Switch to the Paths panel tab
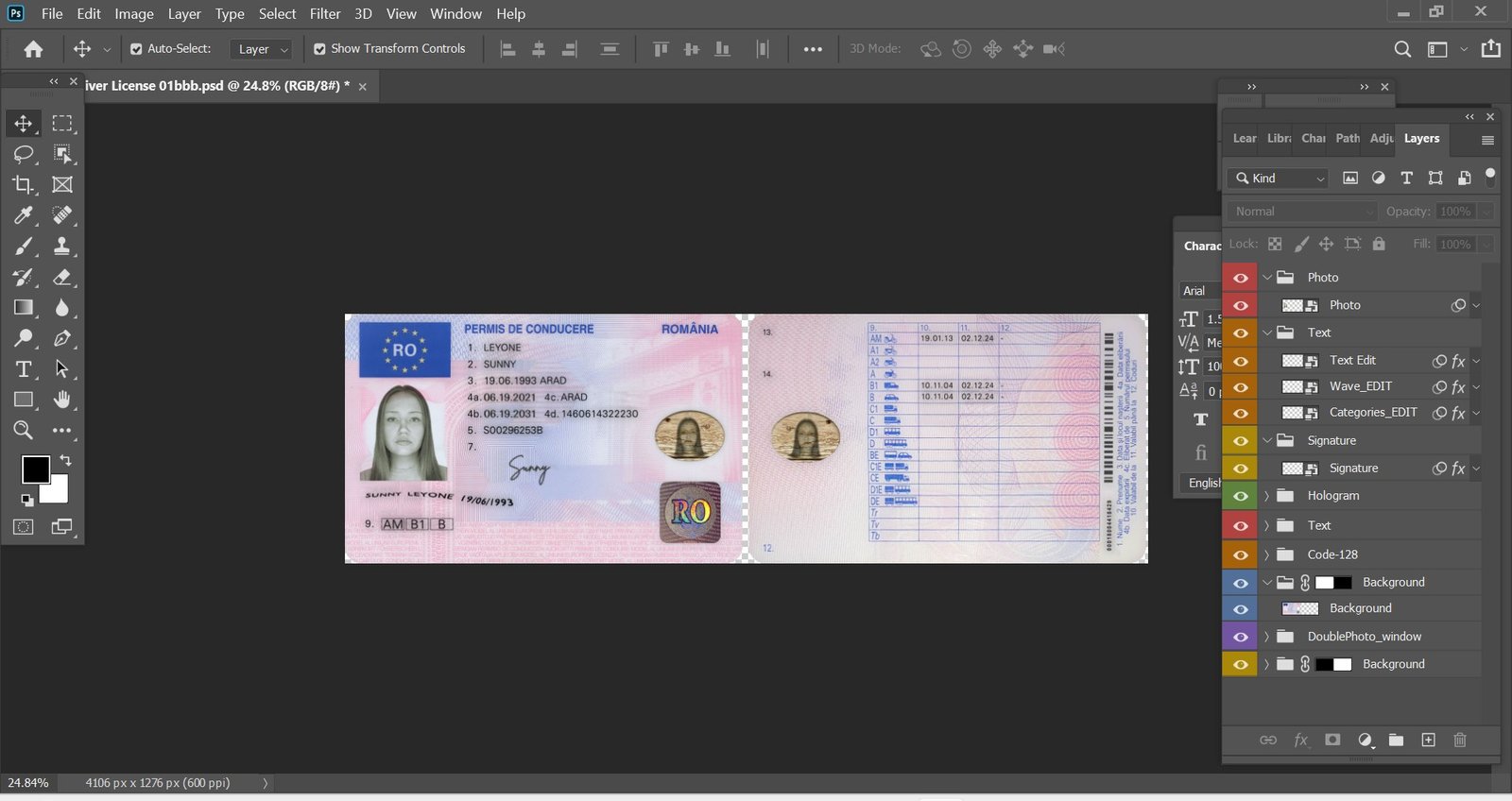 pyautogui.click(x=1347, y=139)
